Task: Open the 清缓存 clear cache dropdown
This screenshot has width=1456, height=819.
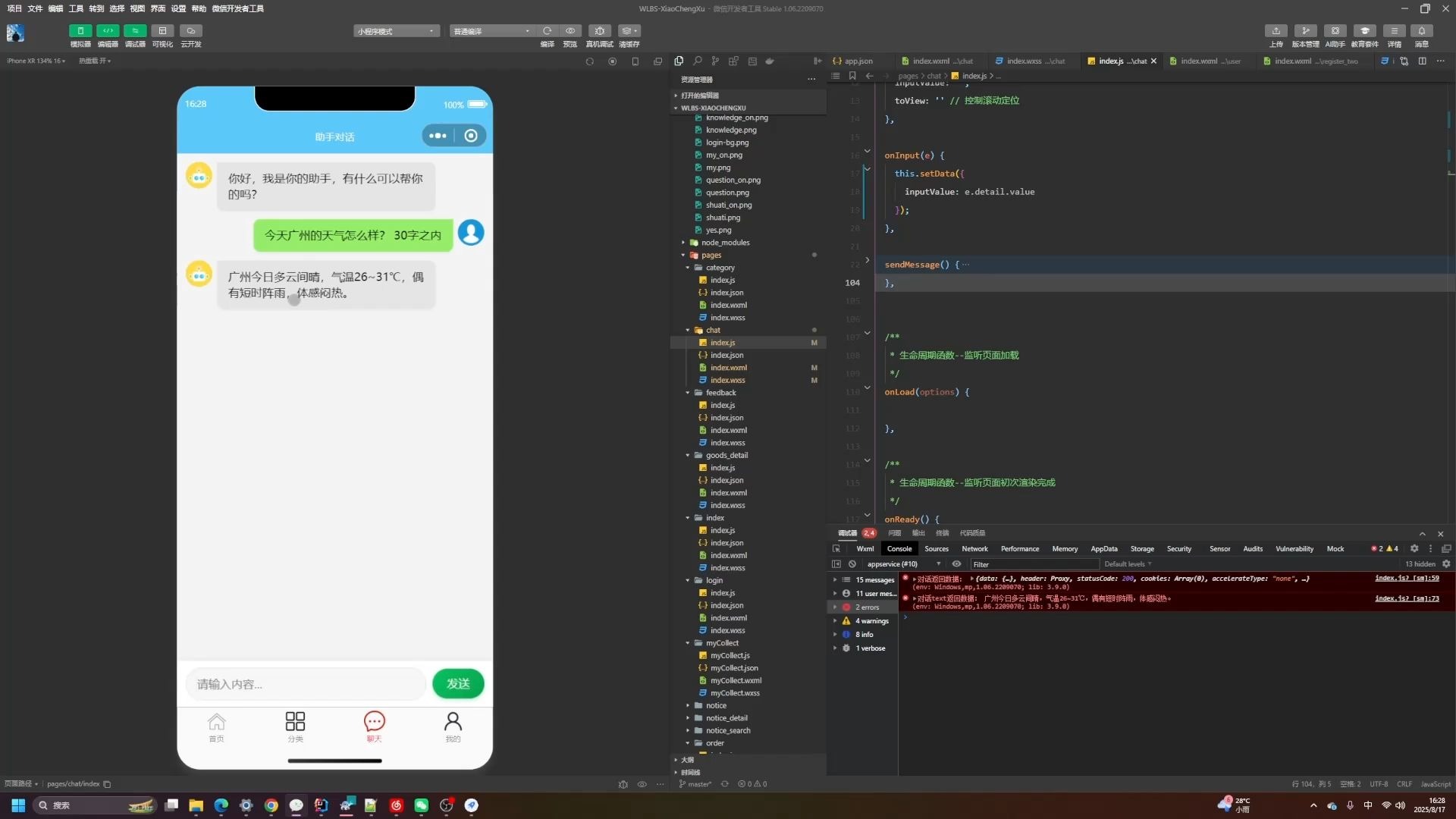Action: tap(629, 31)
